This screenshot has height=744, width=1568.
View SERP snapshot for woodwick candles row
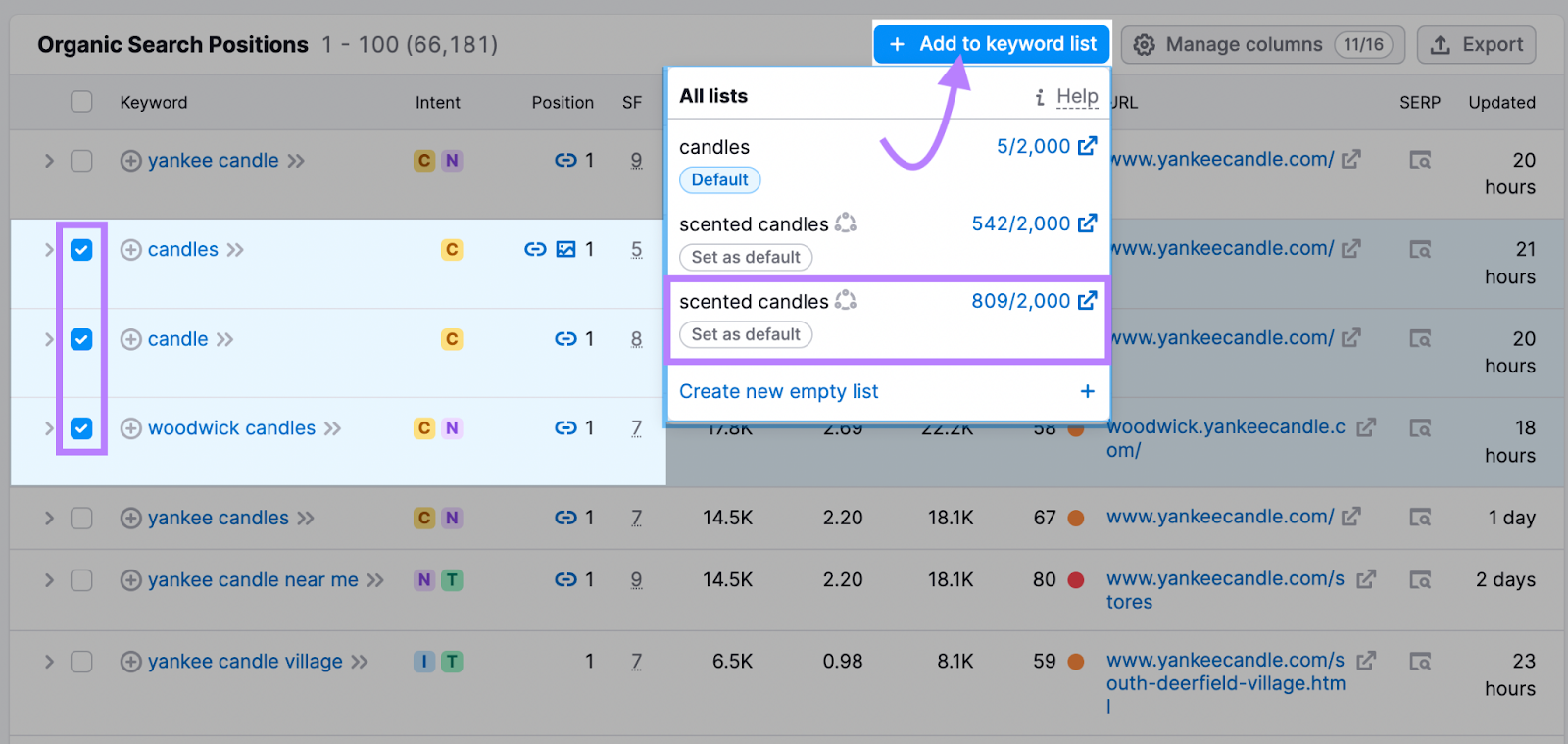coord(1420,428)
